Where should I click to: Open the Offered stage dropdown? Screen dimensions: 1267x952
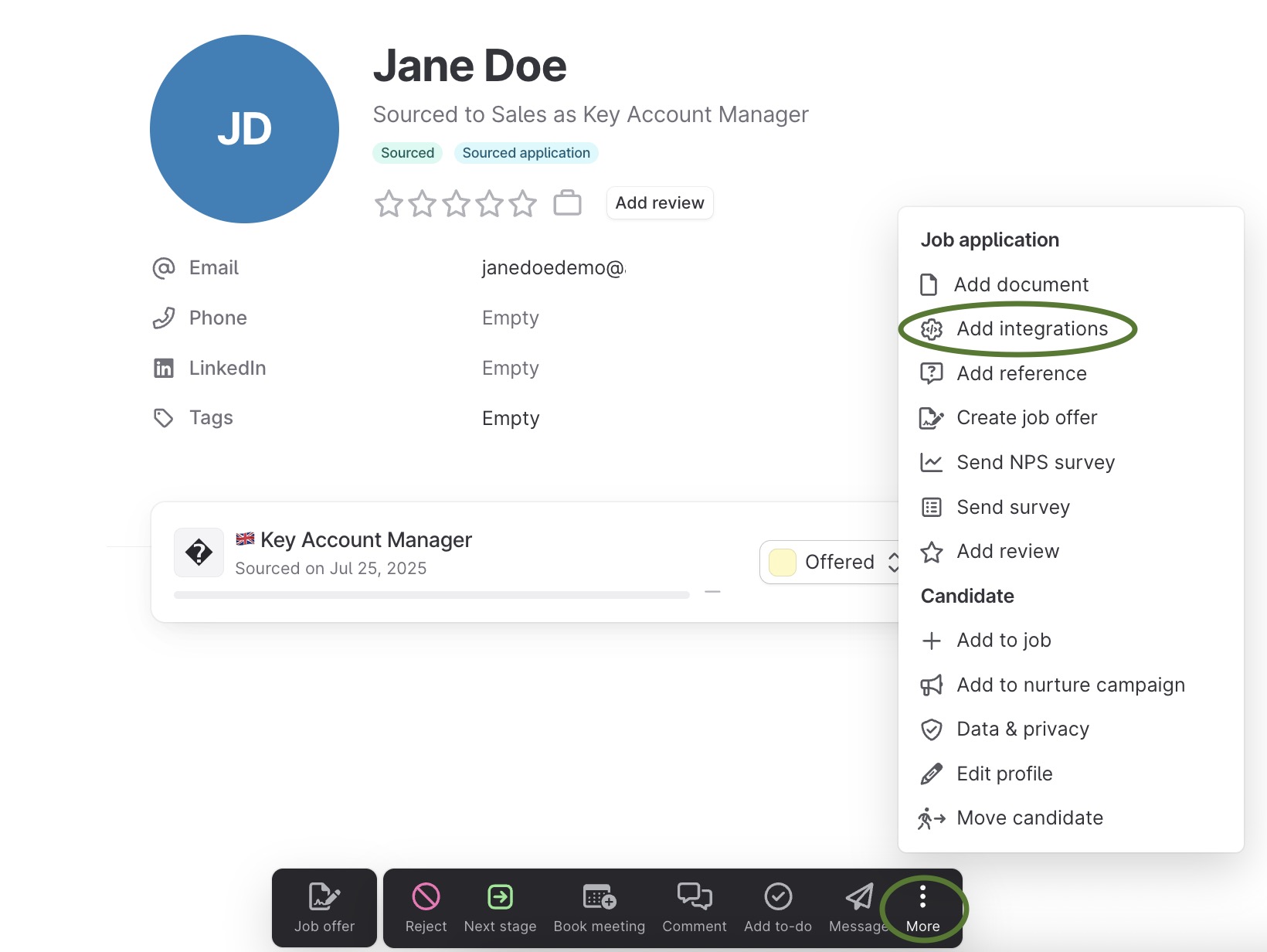pyautogui.click(x=831, y=562)
